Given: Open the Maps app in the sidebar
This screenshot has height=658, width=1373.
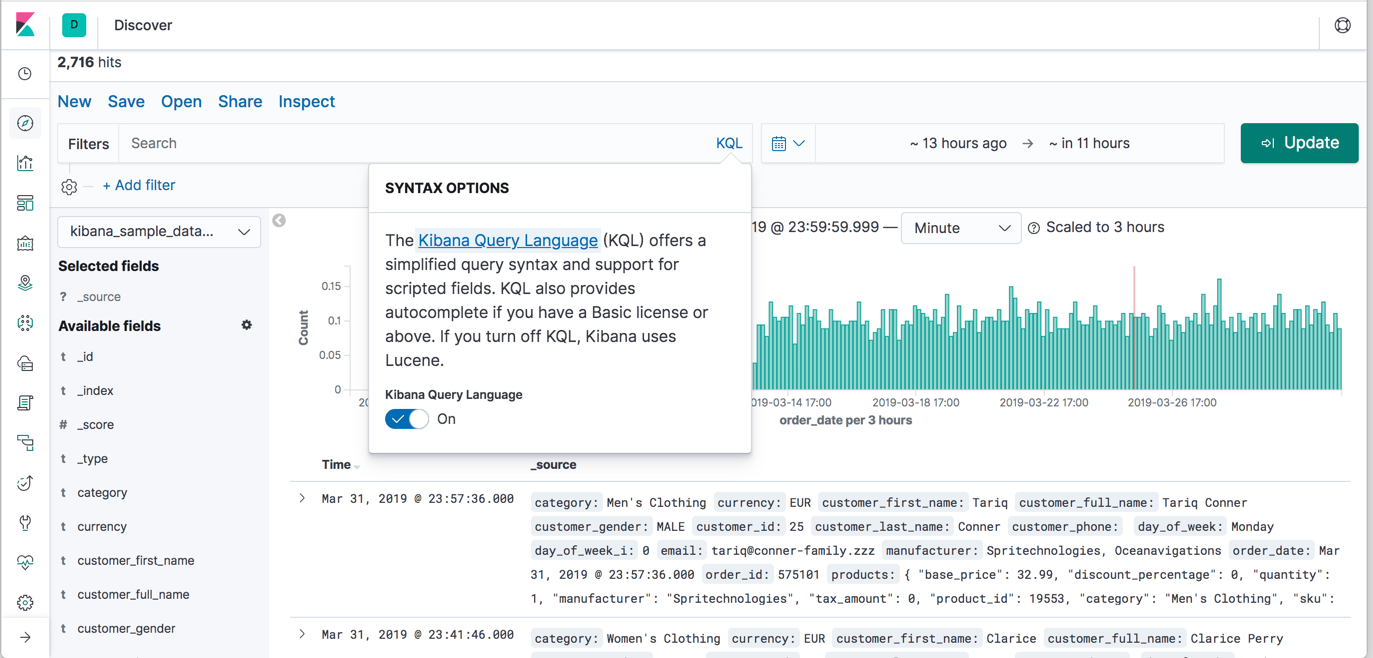Looking at the screenshot, I should [25, 282].
